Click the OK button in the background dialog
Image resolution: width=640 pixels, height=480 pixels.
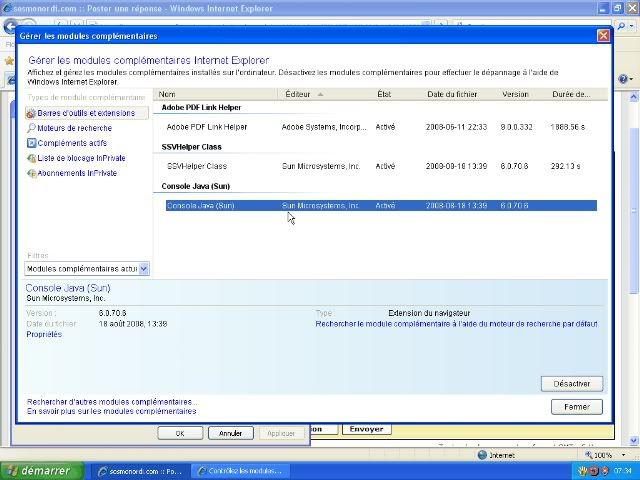tap(180, 433)
